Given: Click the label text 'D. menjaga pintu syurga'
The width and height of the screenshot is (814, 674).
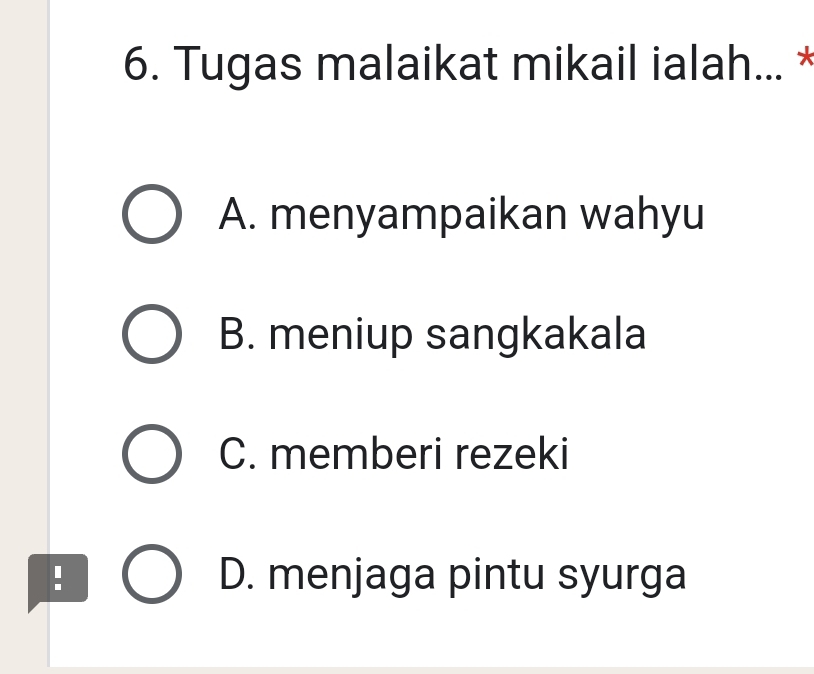Looking at the screenshot, I should click(x=452, y=575).
